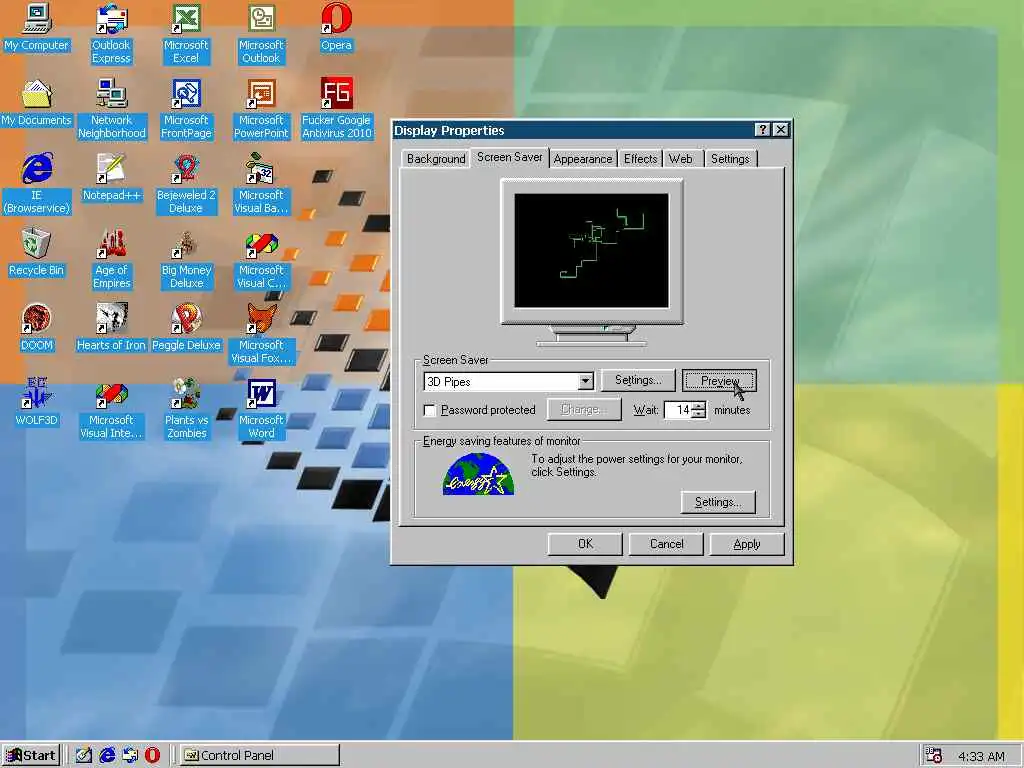Viewport: 1024px width, 768px height.
Task: Switch to the Background tab
Action: point(436,159)
